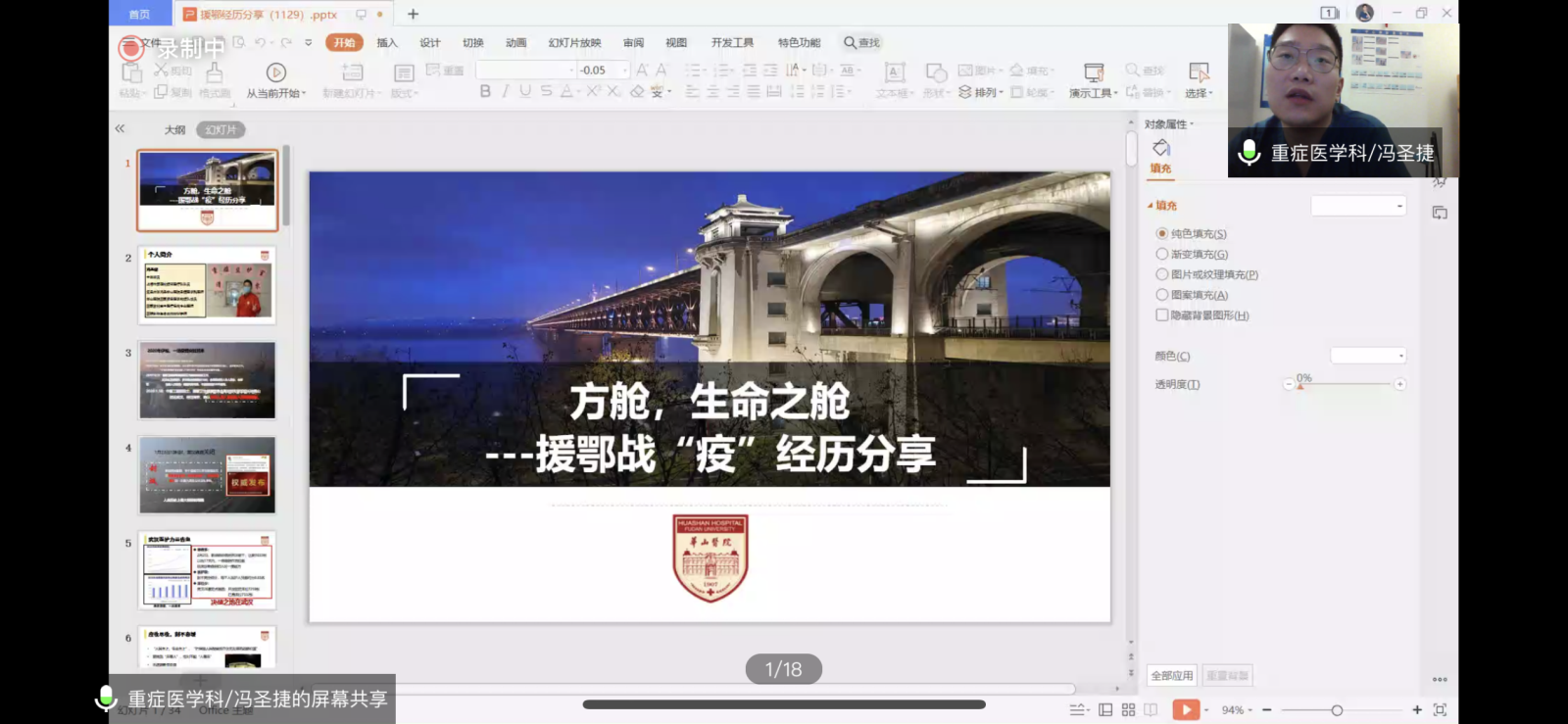Select slide 2 thumbnail 个人简介
The height and width of the screenshot is (724, 1568).
pyautogui.click(x=207, y=285)
